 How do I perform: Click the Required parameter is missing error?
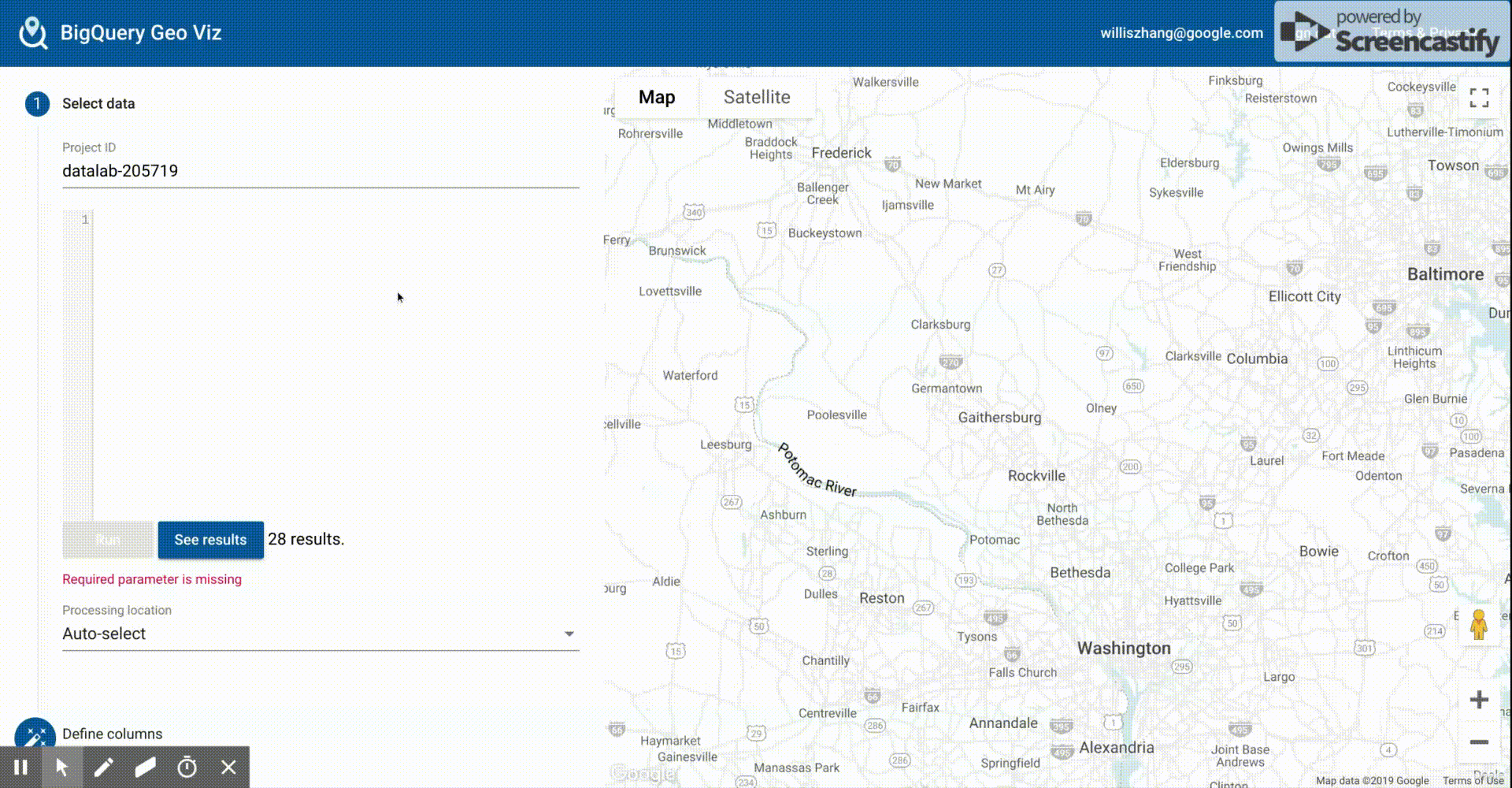point(152,579)
